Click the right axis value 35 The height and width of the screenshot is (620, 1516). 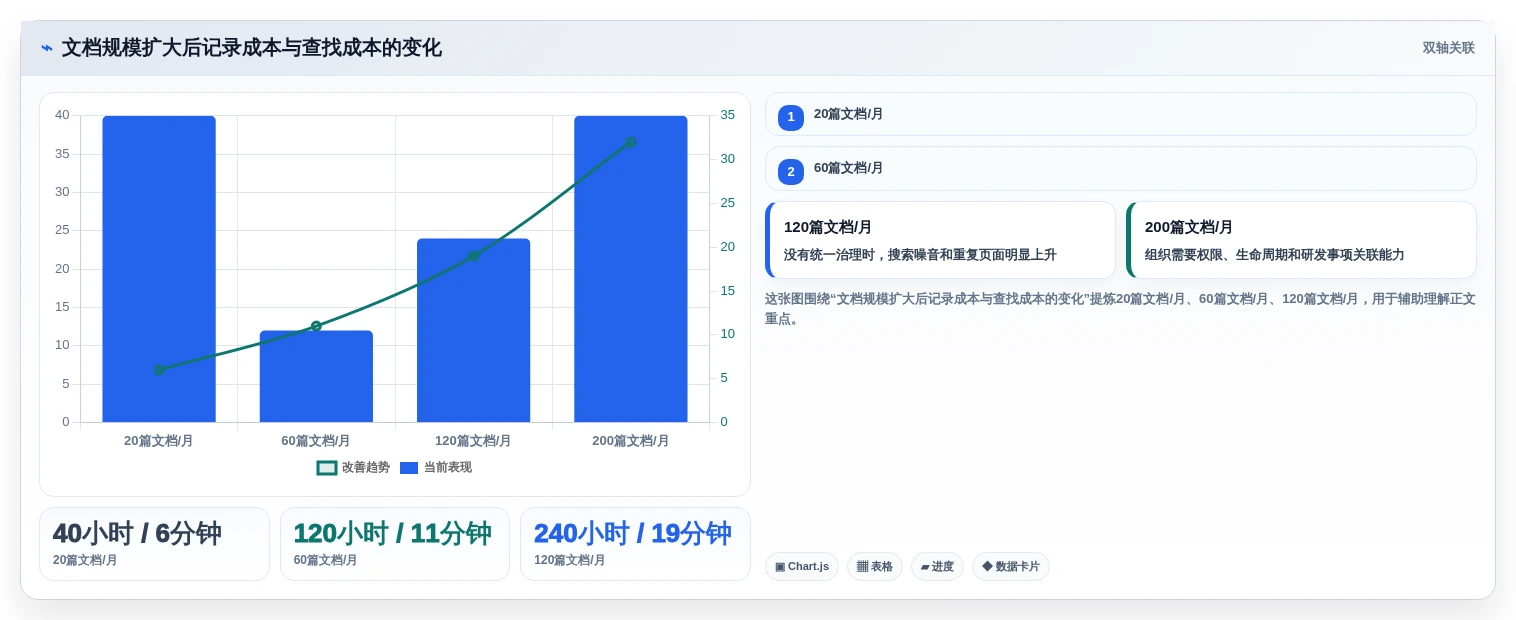click(727, 115)
